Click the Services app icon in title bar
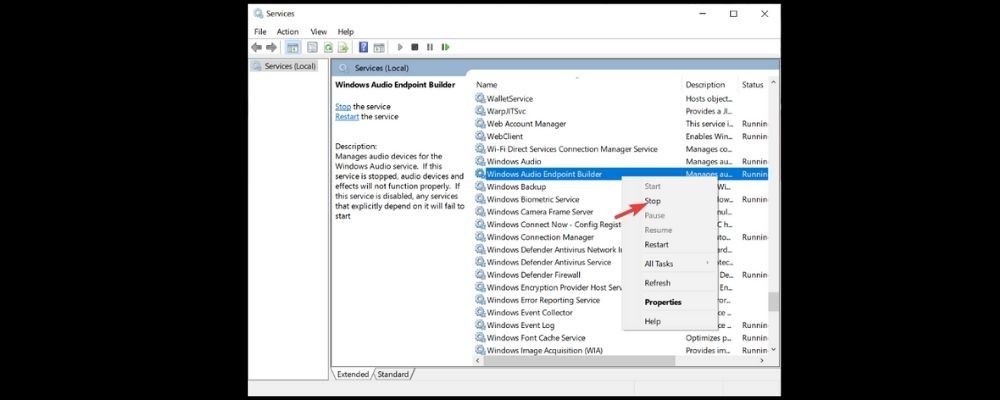This screenshot has height=400, width=1000. [258, 13]
